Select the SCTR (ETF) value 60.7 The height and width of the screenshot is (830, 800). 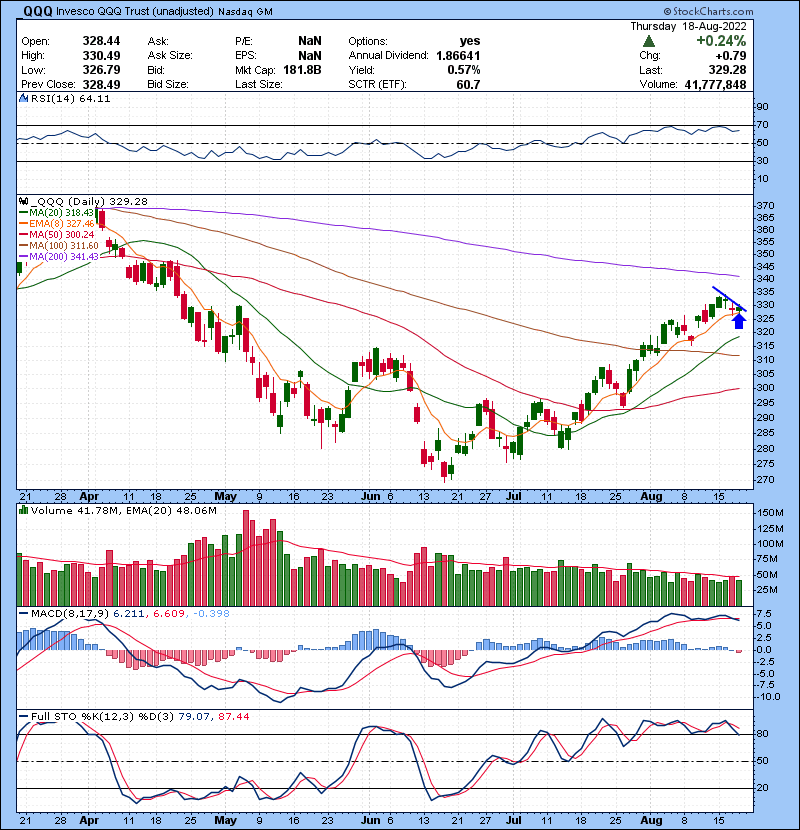pos(469,84)
